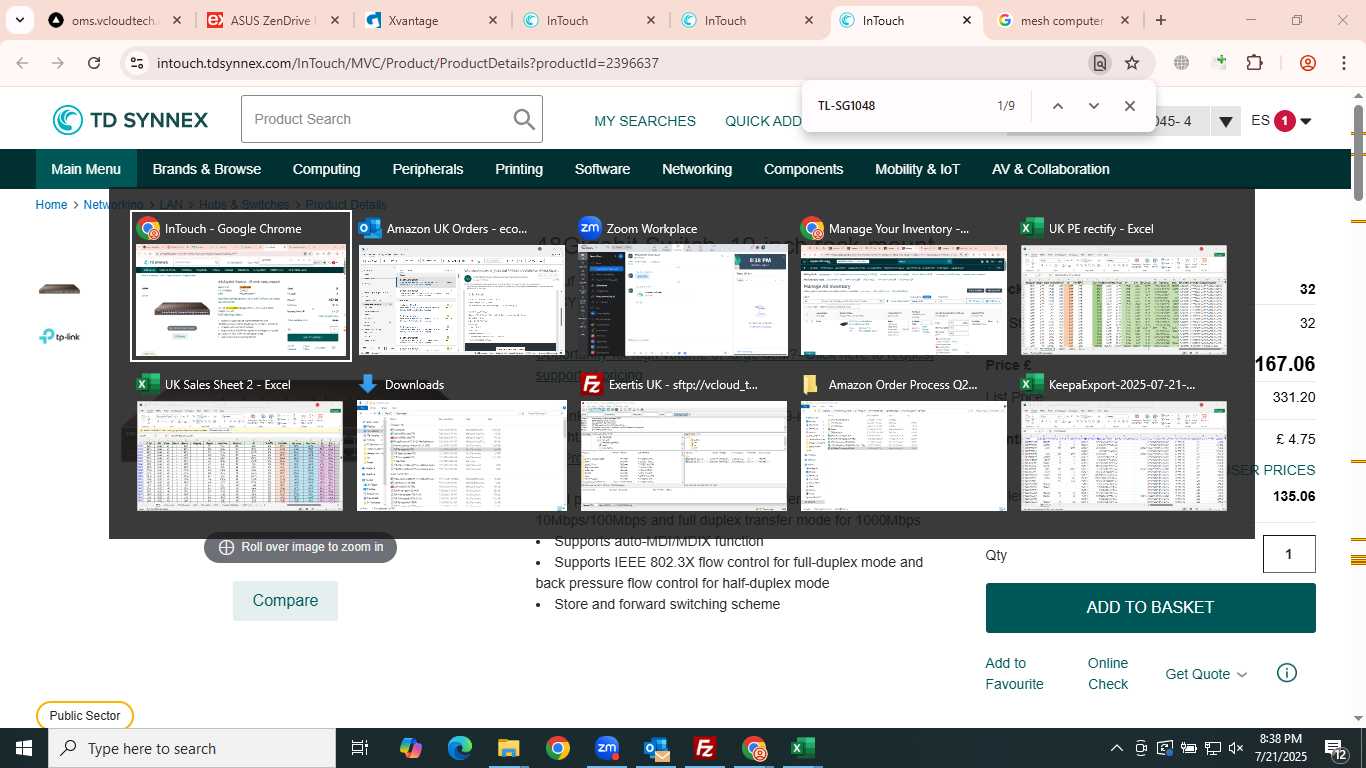Open Microsoft Edge from taskbar
This screenshot has height=768, width=1366.
pos(459,748)
